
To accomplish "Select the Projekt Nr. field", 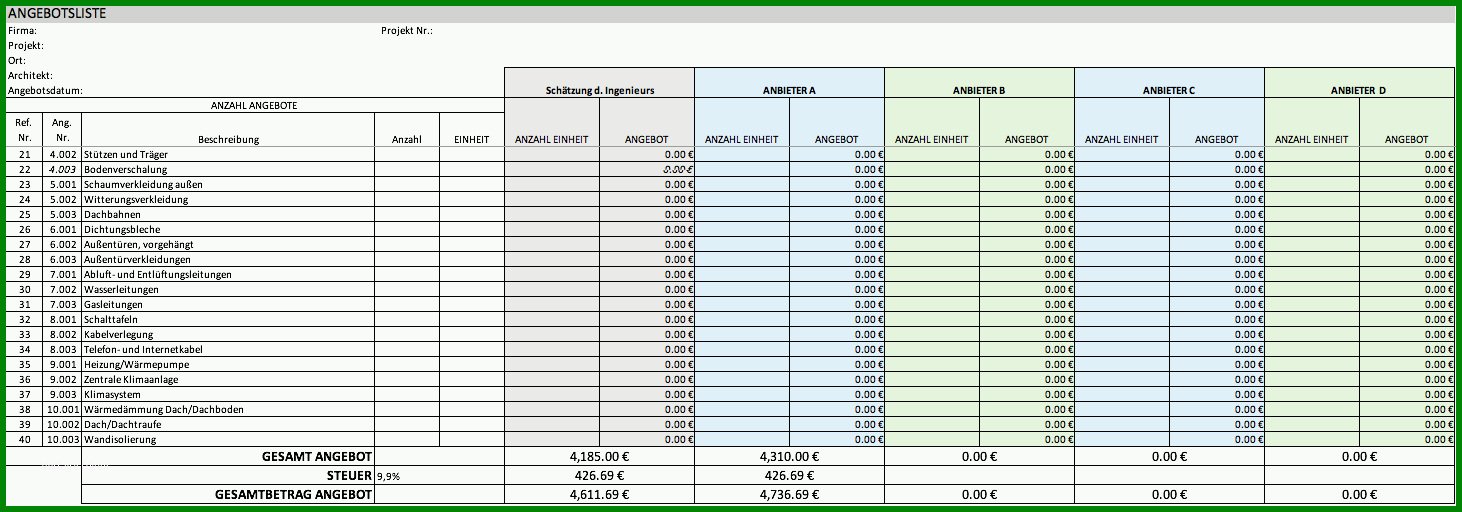I will pos(407,31).
